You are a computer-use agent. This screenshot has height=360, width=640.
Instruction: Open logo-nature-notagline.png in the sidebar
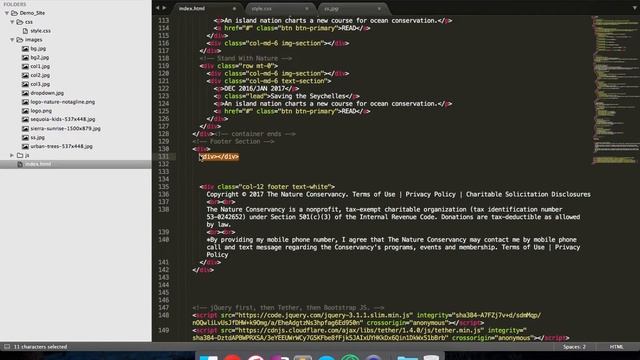tap(62, 102)
